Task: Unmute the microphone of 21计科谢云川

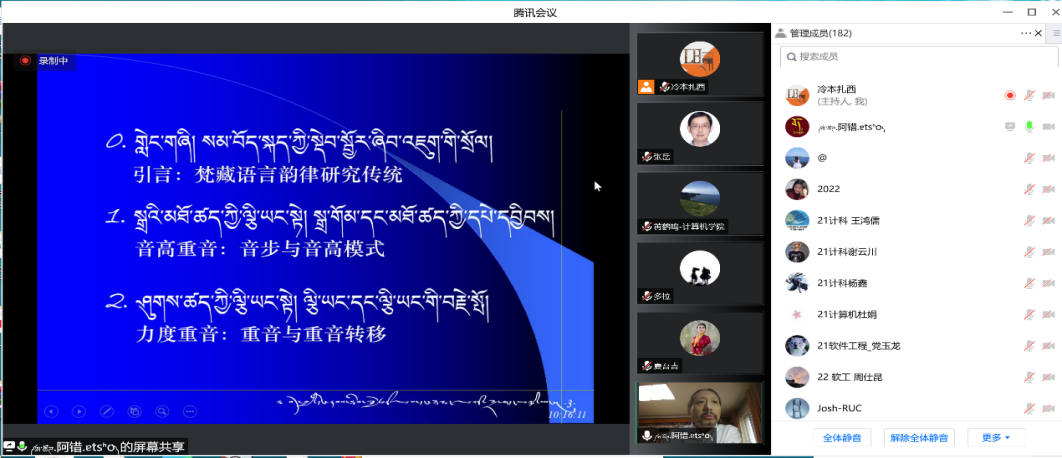Action: [x=1029, y=252]
